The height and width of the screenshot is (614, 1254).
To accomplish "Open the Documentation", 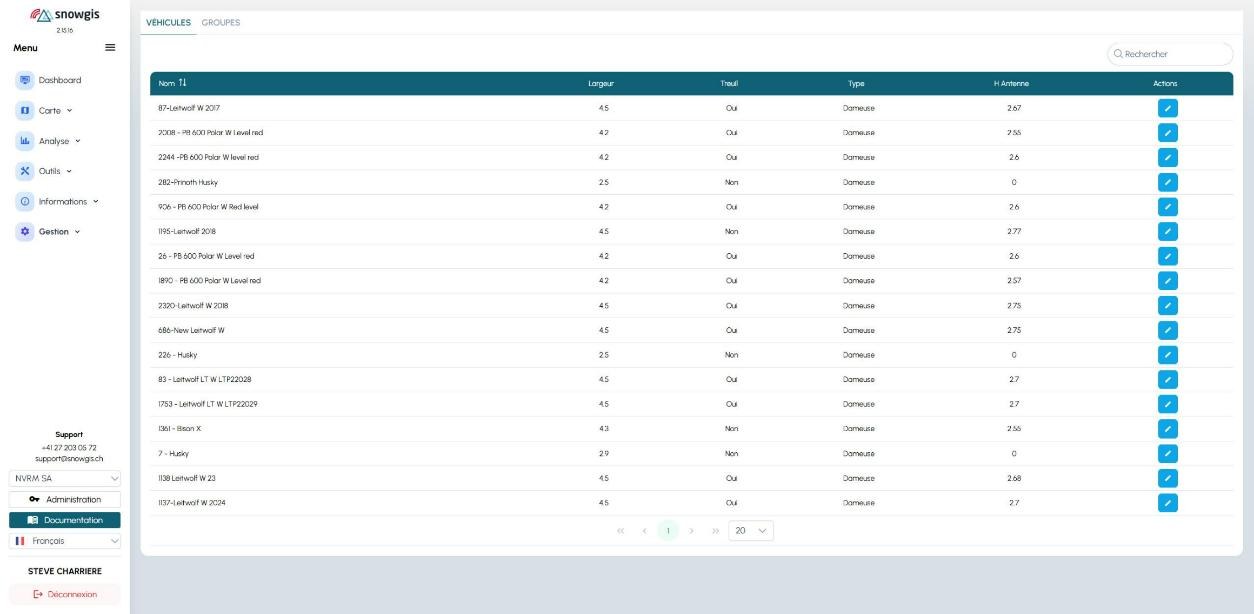I will click(x=65, y=520).
